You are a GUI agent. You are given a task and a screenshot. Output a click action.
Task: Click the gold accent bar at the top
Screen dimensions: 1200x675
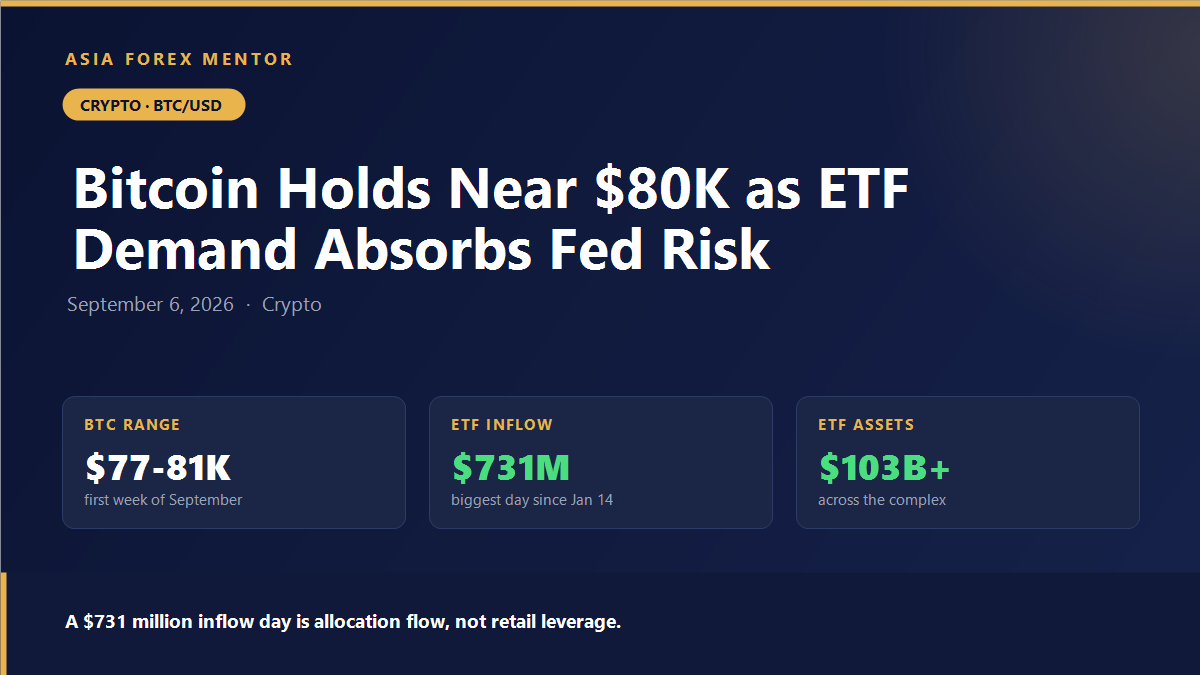click(600, 3)
